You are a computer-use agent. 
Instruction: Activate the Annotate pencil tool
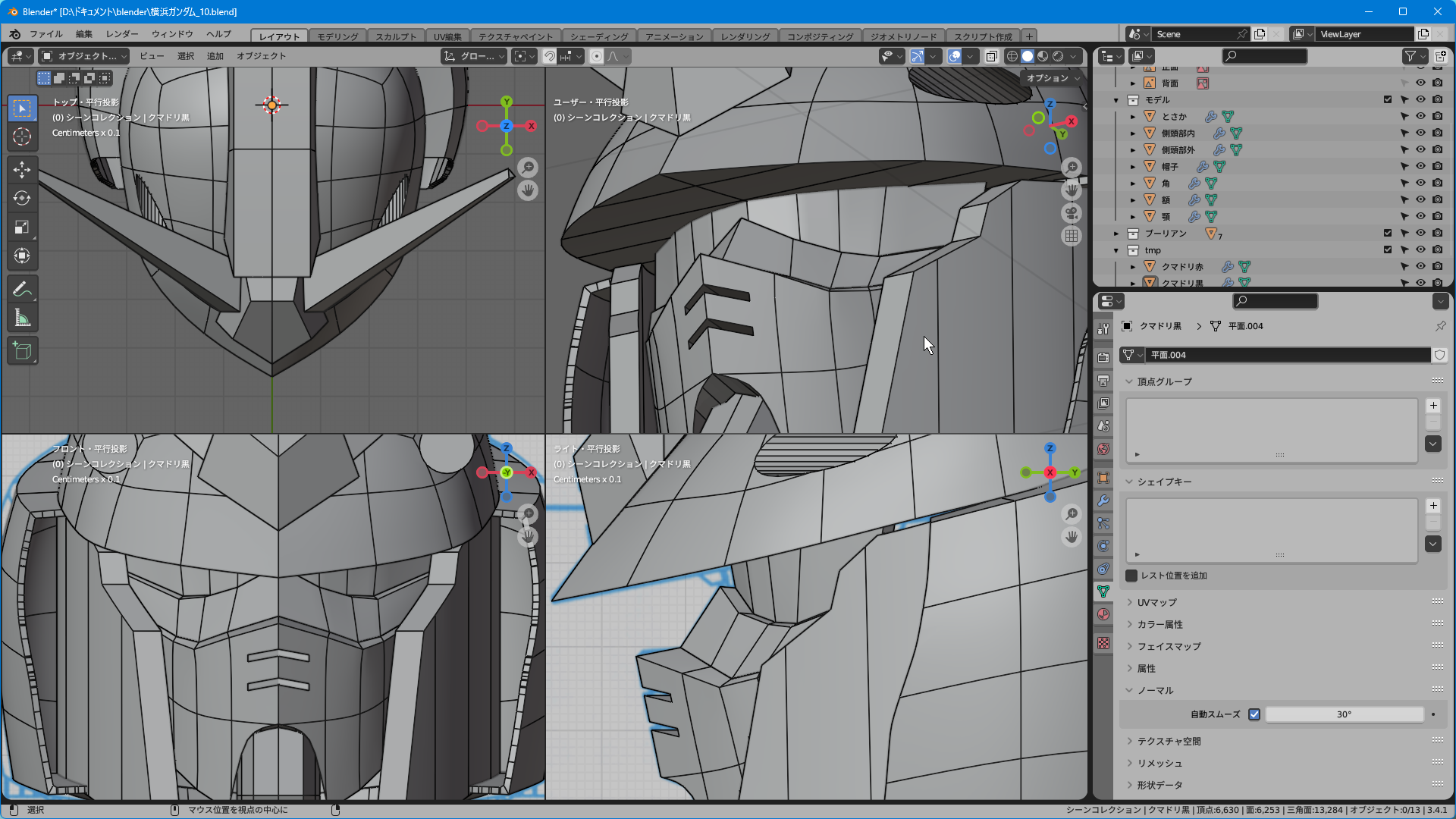(x=22, y=290)
